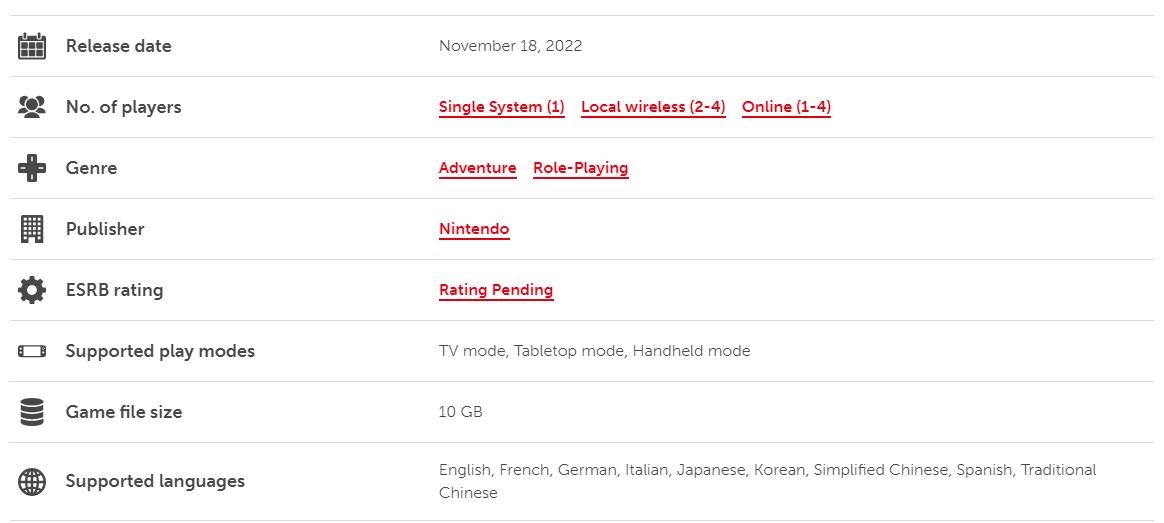1164x523 pixels.
Task: Open the Rating Pending ESRB link
Action: 495,290
